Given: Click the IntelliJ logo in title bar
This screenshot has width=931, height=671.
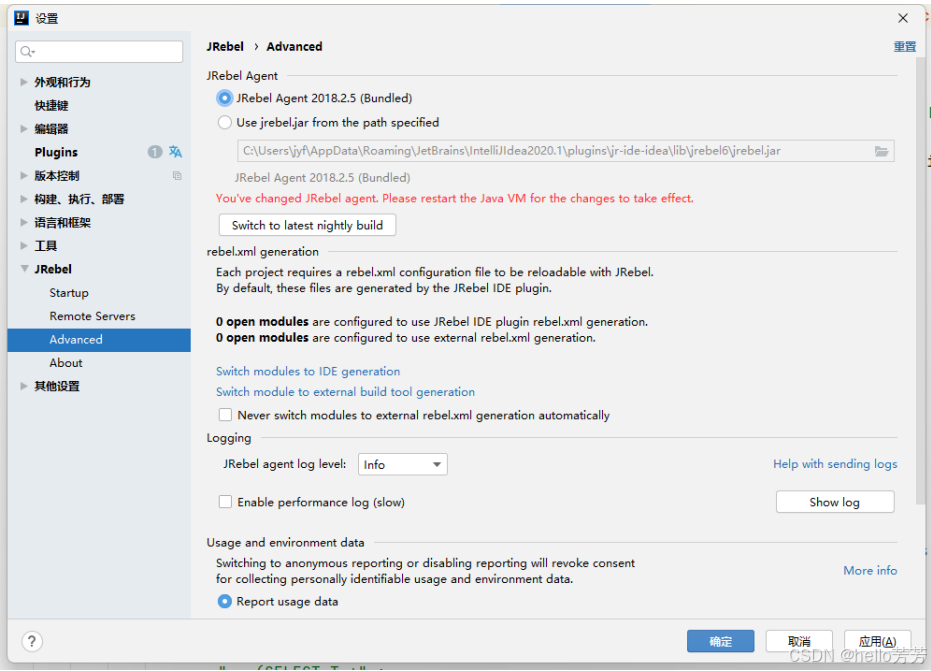Looking at the screenshot, I should pyautogui.click(x=21, y=18).
